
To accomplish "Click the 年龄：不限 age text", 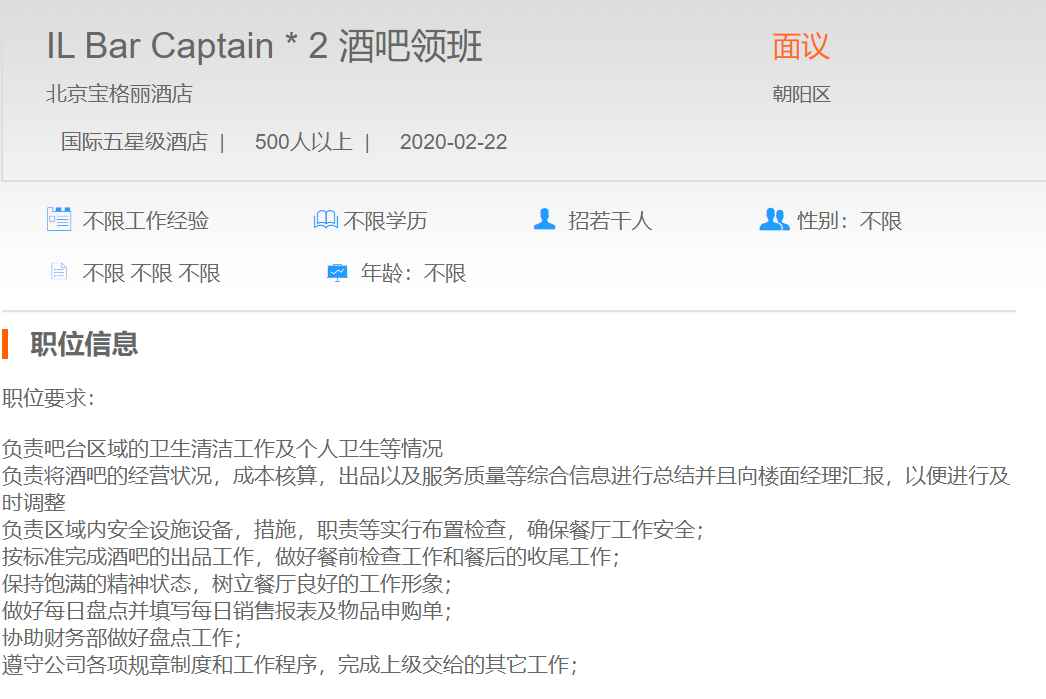I will pos(413,273).
